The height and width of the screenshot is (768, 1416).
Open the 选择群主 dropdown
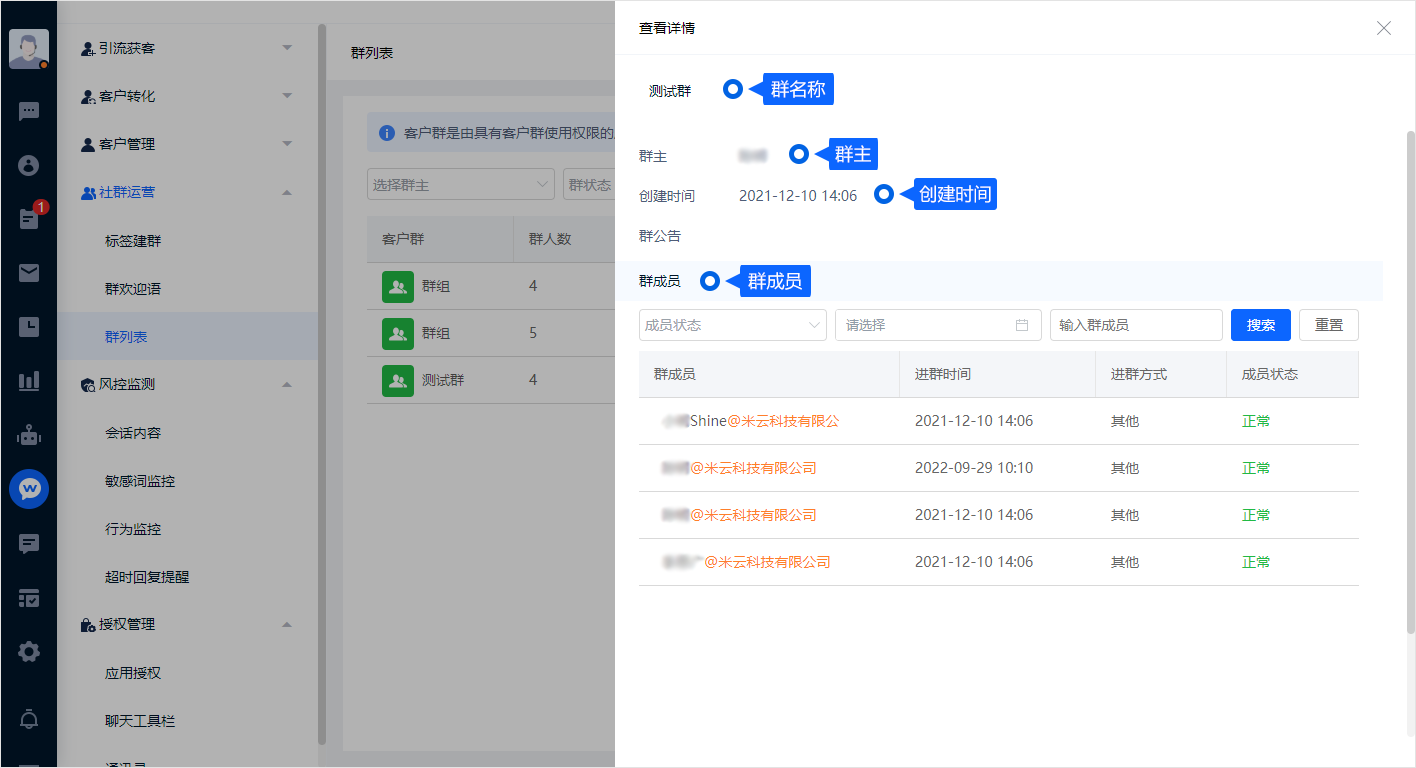tap(460, 185)
